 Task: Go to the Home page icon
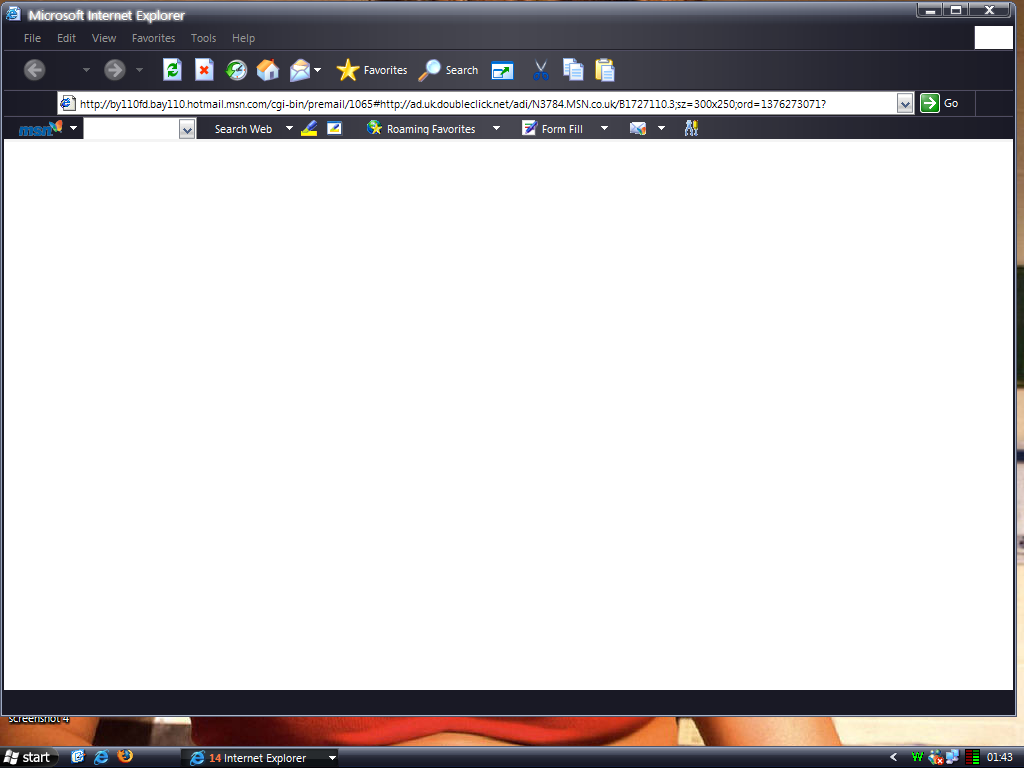pos(268,70)
